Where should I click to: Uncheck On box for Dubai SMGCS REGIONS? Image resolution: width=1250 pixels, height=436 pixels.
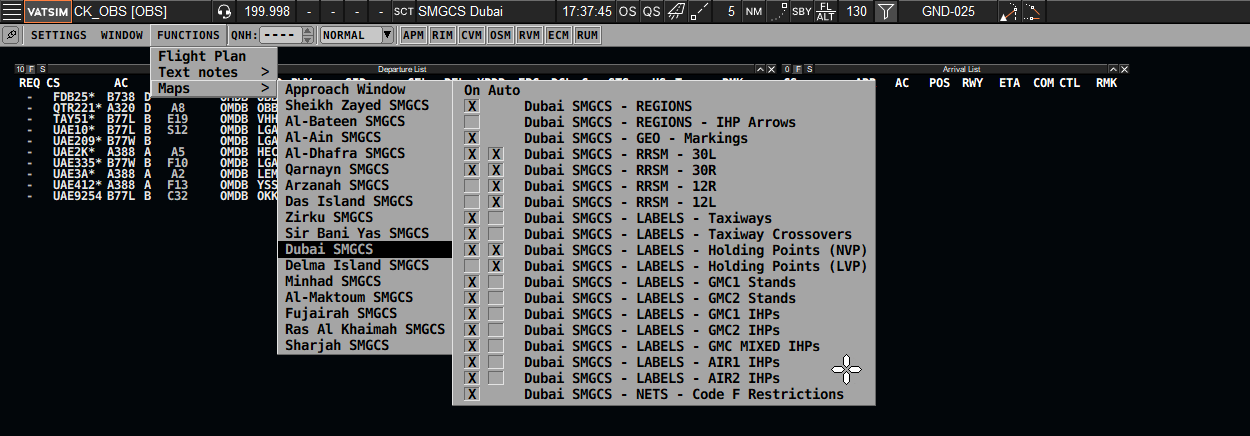472,106
